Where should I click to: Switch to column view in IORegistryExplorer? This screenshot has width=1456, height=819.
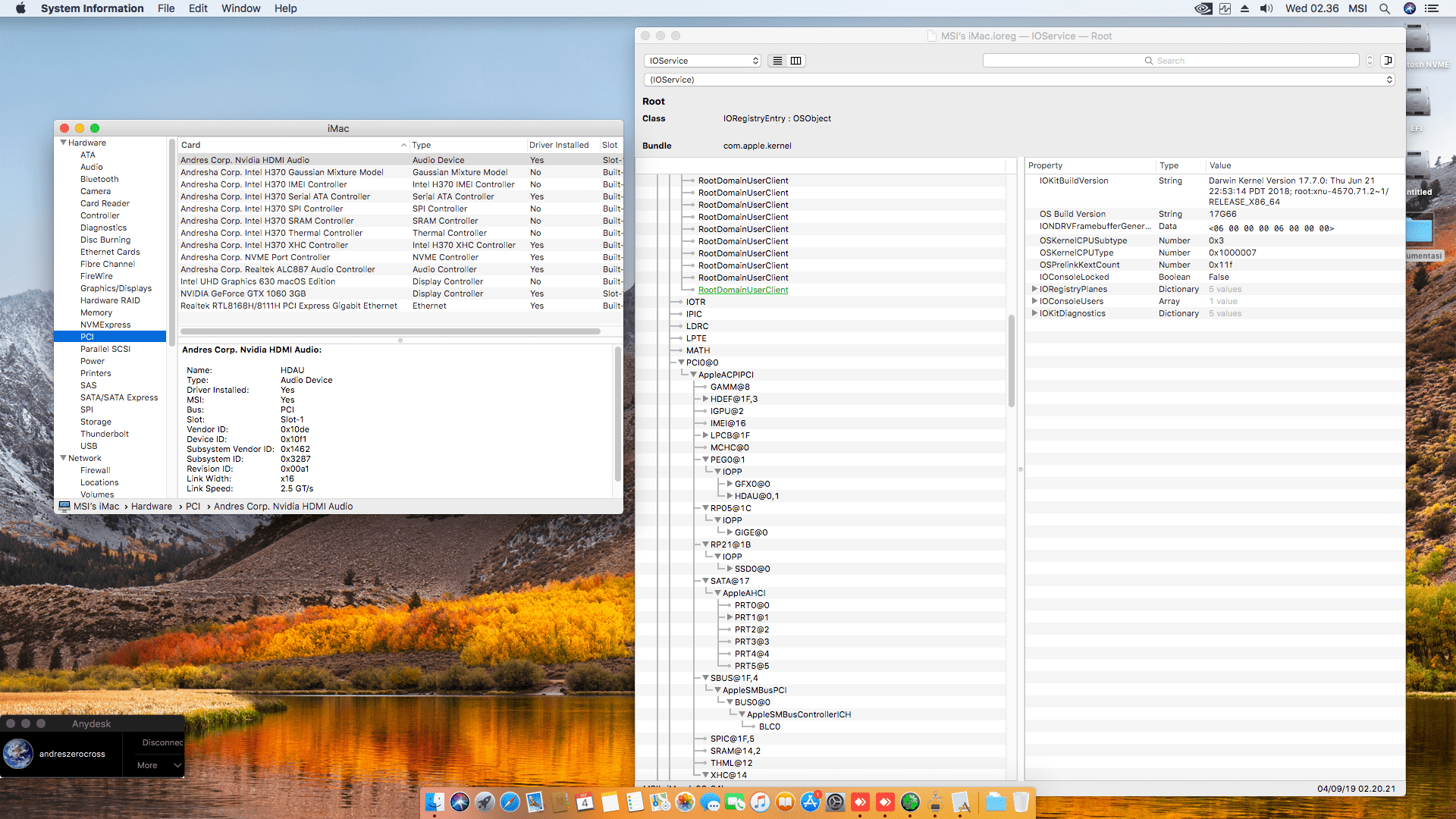[795, 61]
